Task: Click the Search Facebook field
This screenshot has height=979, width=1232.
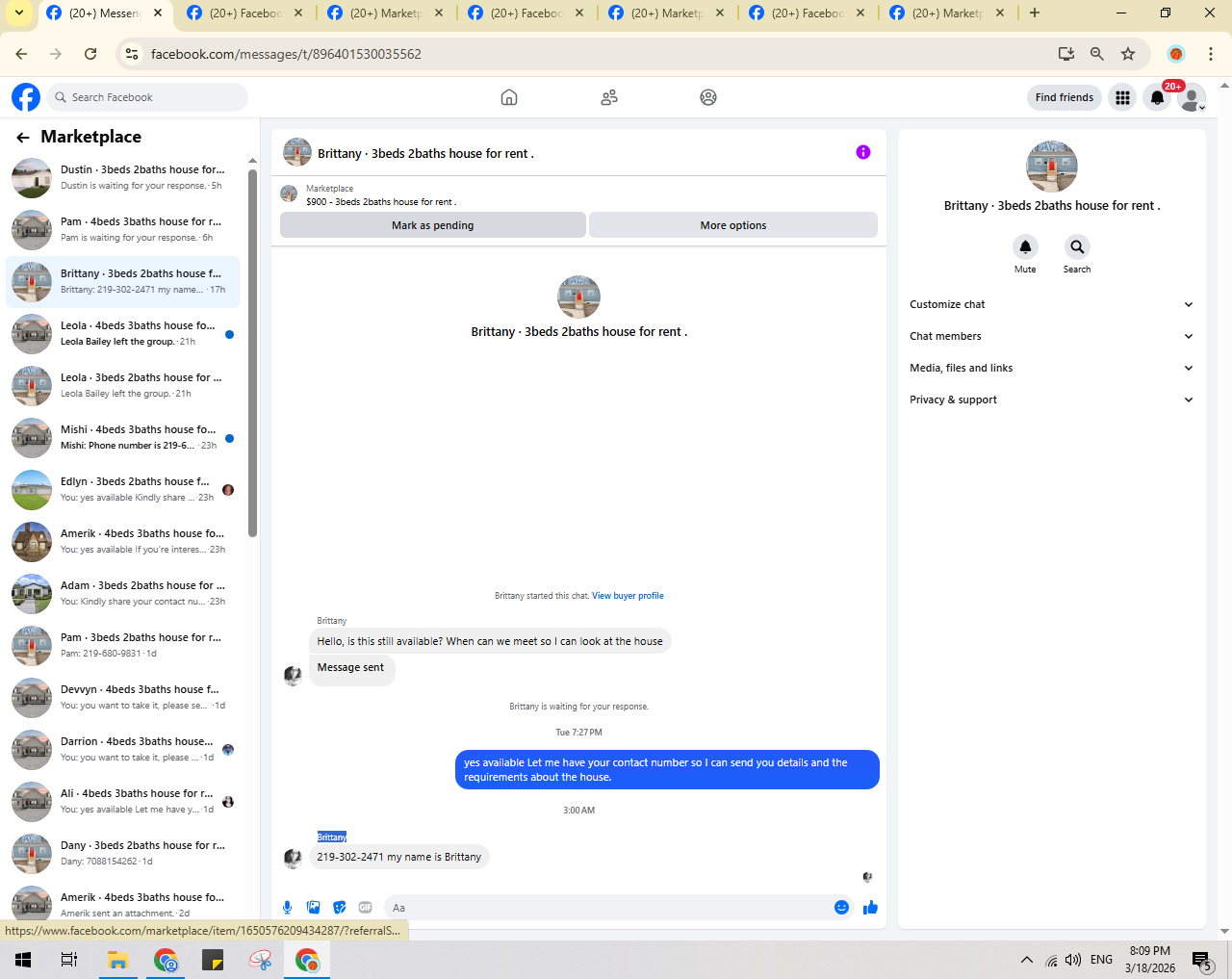Action: tap(147, 97)
